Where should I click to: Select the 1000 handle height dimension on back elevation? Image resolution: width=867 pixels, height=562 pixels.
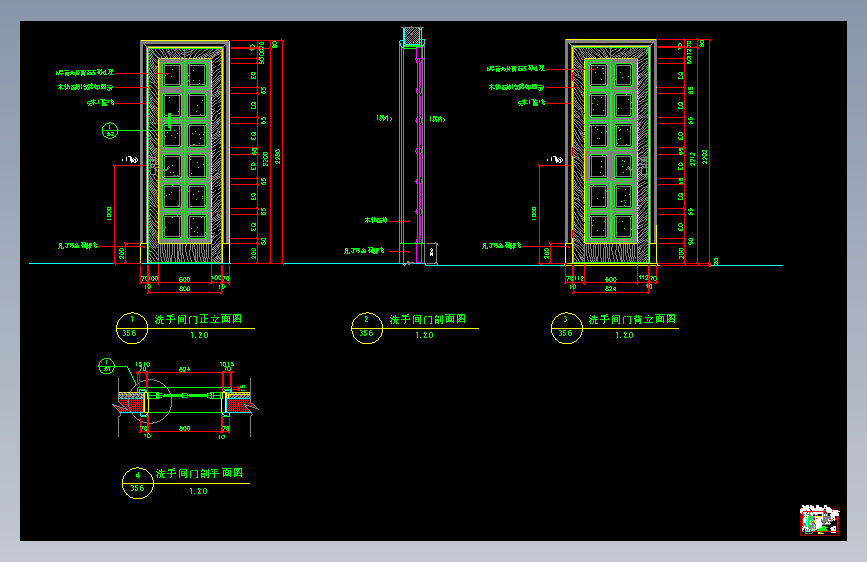click(x=534, y=214)
